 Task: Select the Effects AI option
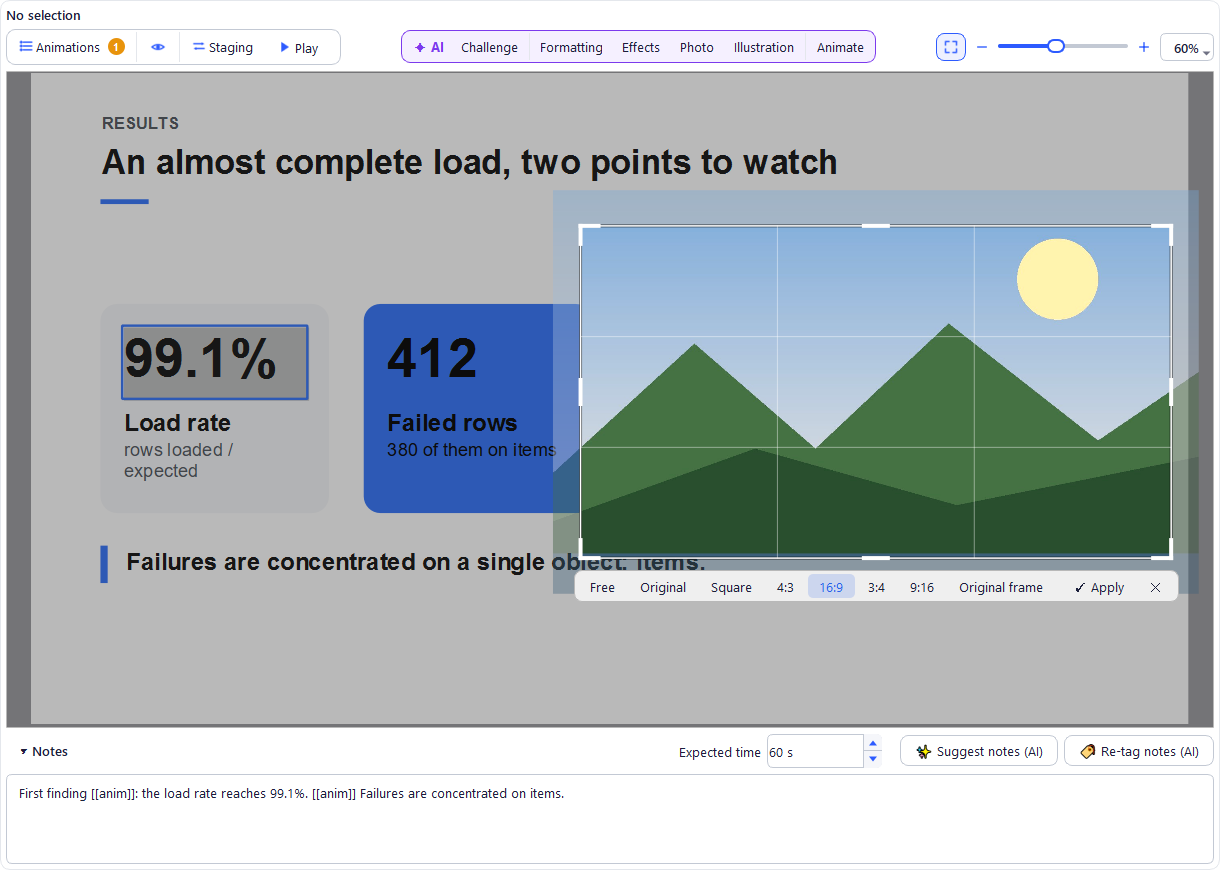(641, 47)
